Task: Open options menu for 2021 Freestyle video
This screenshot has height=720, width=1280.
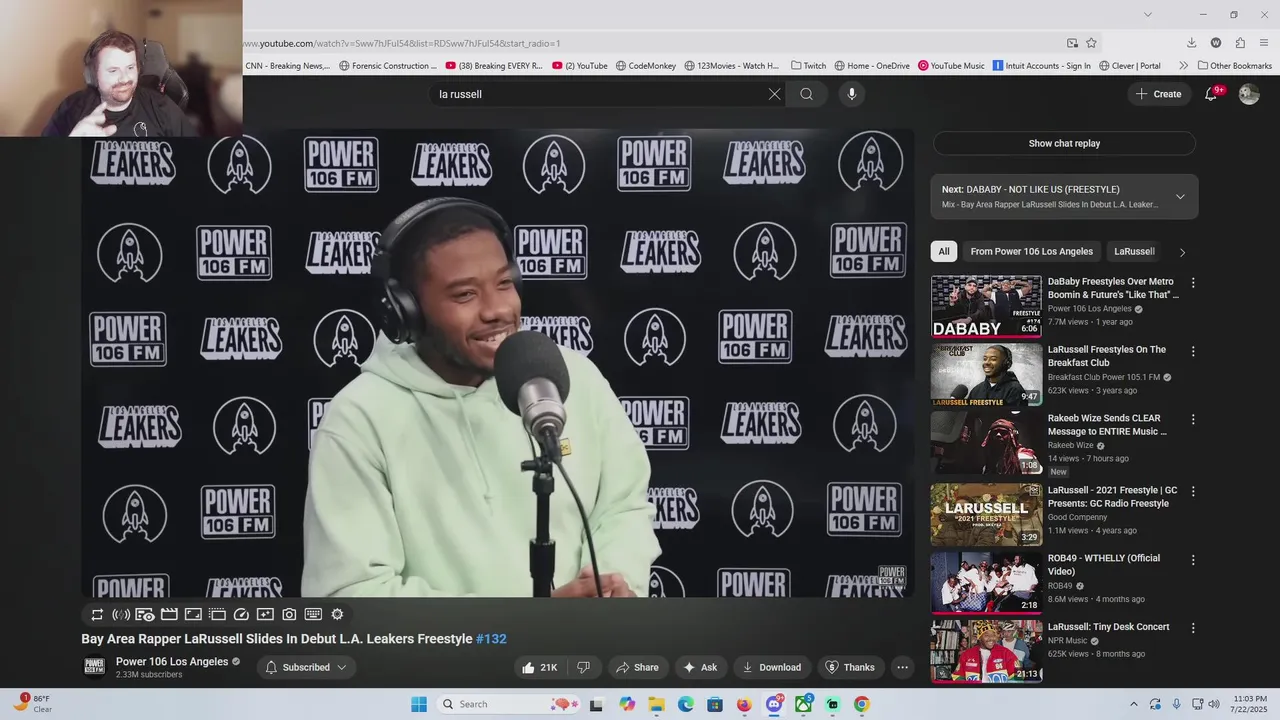Action: point(1193,491)
